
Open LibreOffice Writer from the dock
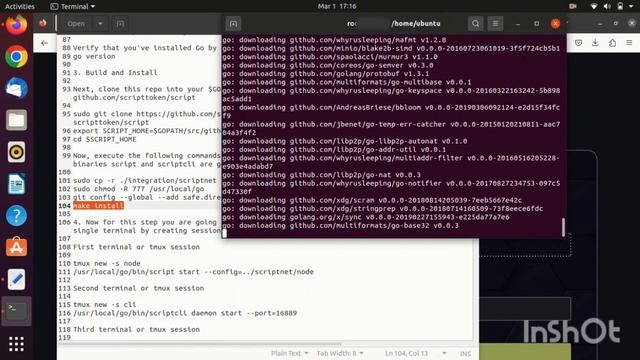click(x=16, y=184)
